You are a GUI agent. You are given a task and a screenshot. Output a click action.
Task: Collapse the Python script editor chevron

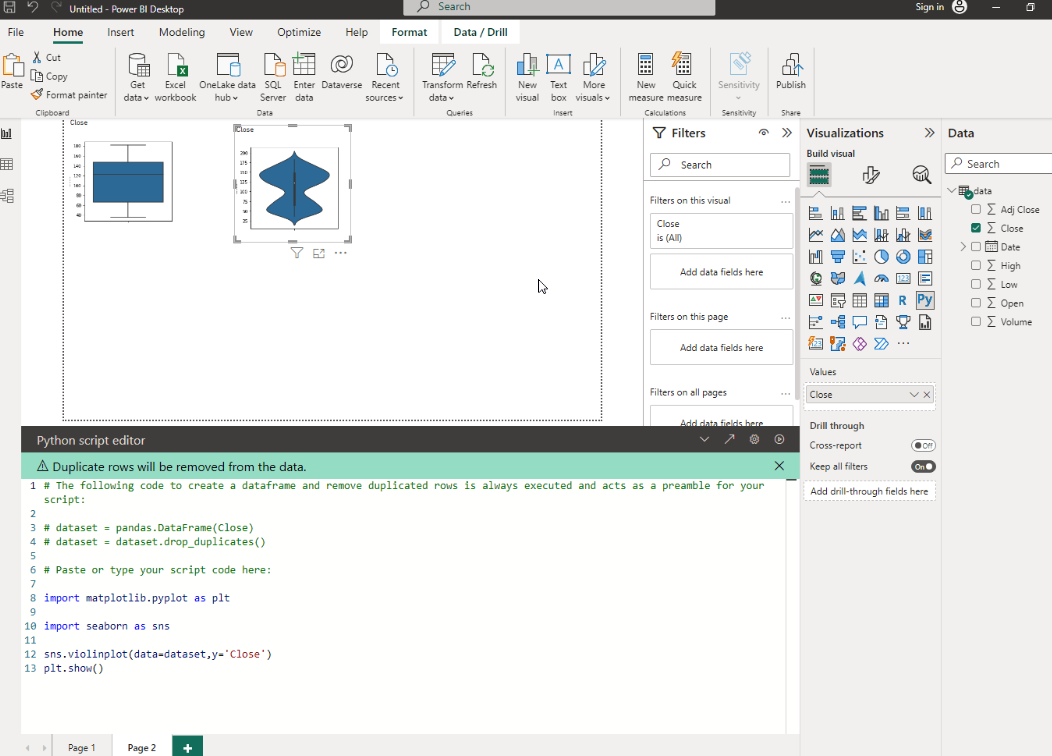pos(704,439)
